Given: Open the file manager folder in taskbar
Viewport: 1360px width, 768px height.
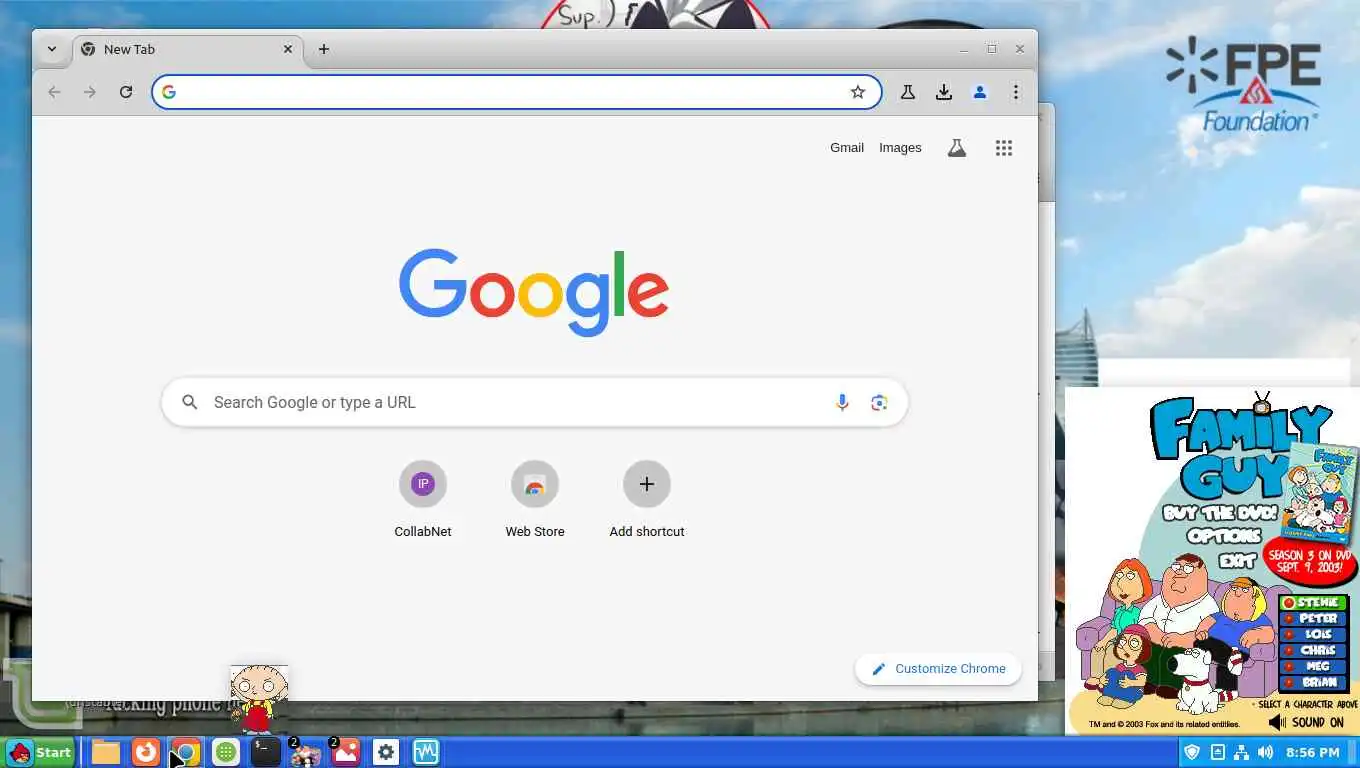Looking at the screenshot, I should click(106, 752).
